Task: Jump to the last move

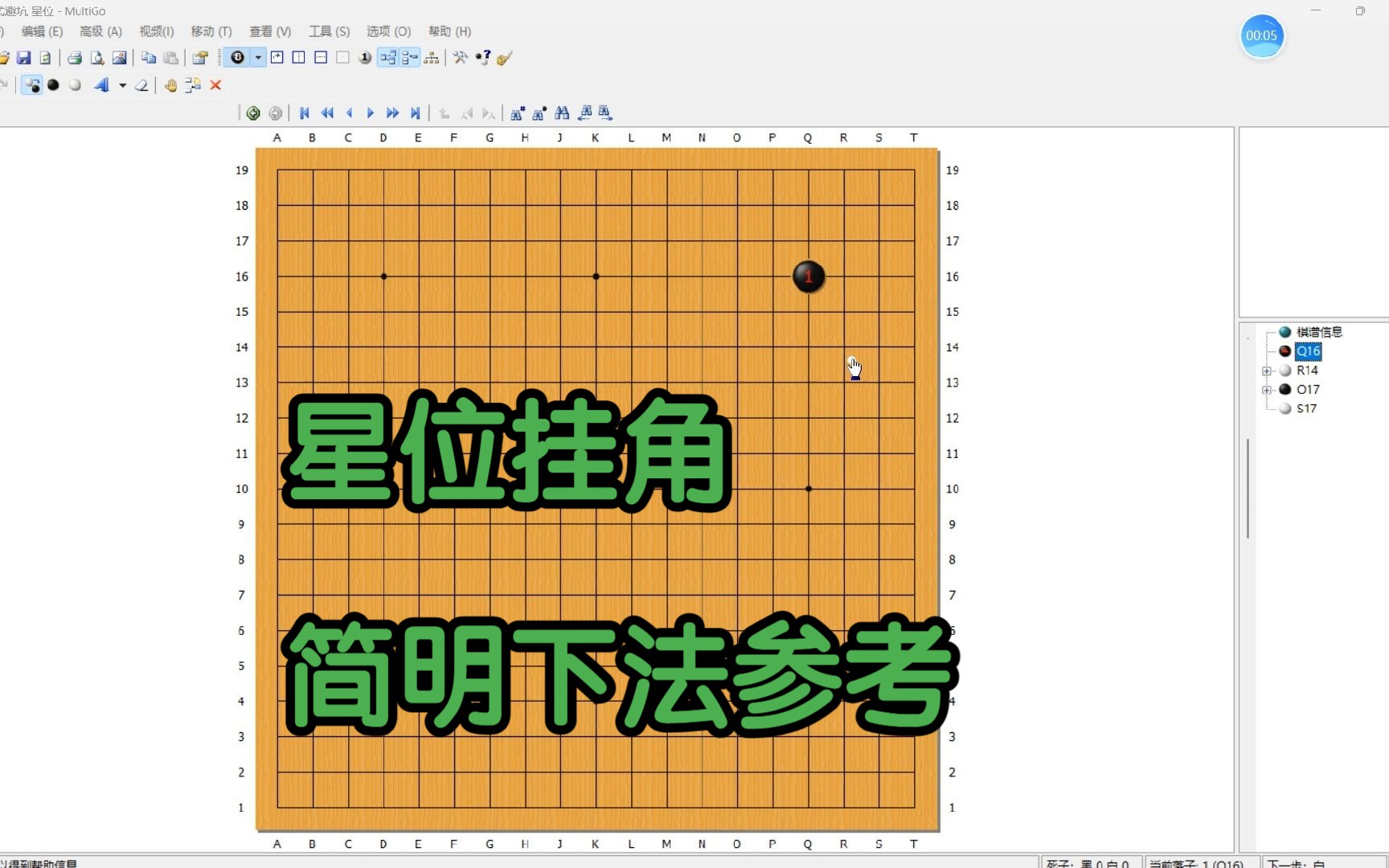Action: click(x=415, y=113)
